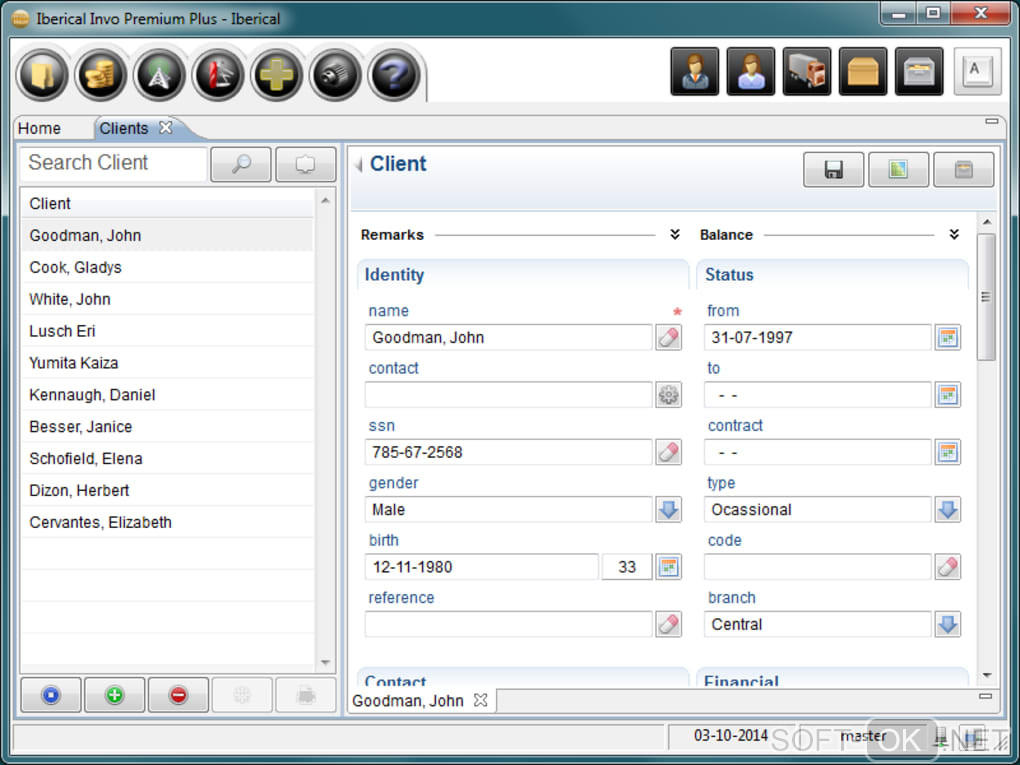
Task: Select Schofield, Elena in client list
Action: (x=167, y=459)
